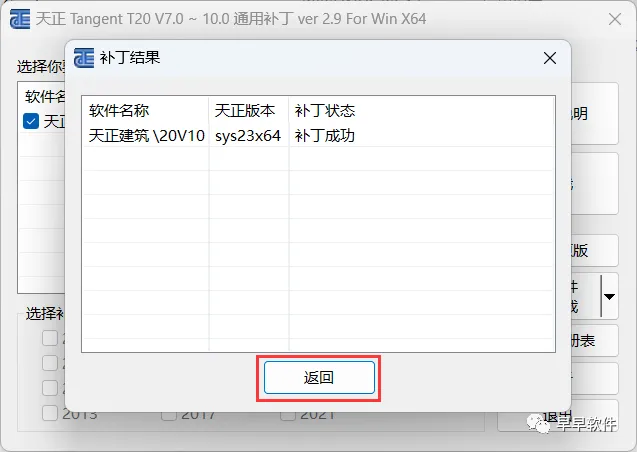Click the Tangent app icon in main title bar
Image resolution: width=637 pixels, height=452 pixels.
[x=20, y=19]
